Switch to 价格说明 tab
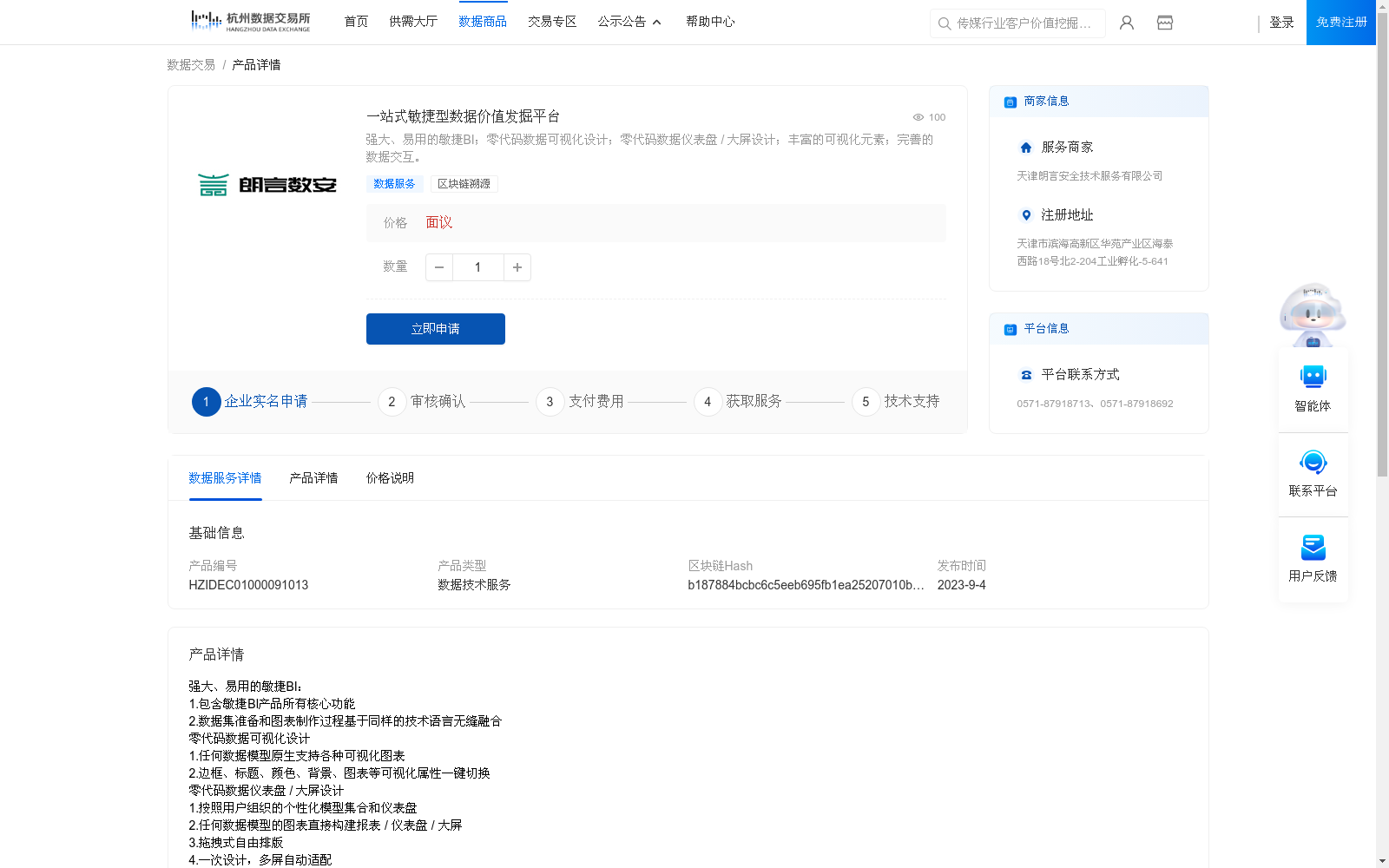 tap(390, 478)
